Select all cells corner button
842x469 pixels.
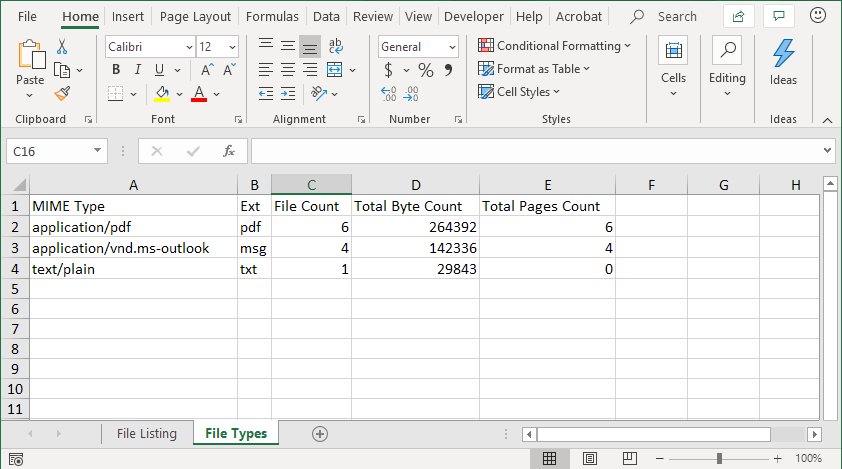tap(18, 185)
